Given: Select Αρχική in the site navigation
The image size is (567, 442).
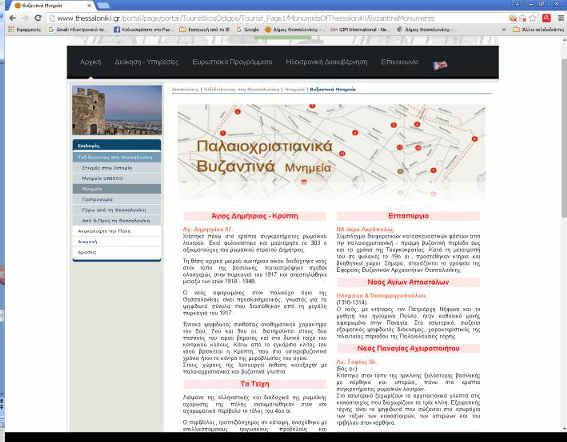Looking at the screenshot, I should coord(90,62).
